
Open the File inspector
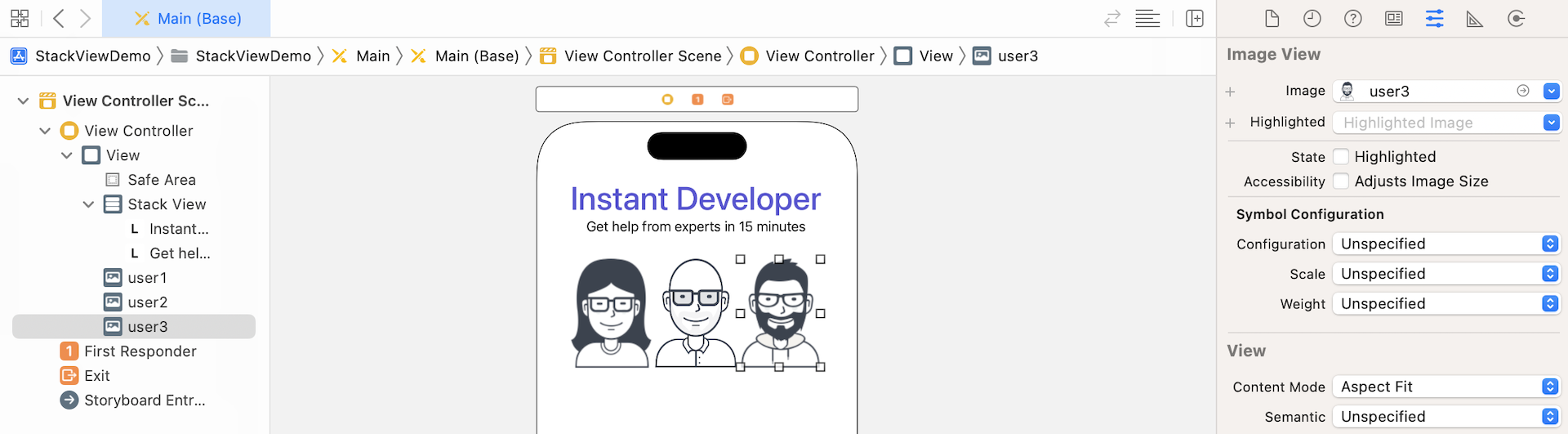pyautogui.click(x=1272, y=19)
